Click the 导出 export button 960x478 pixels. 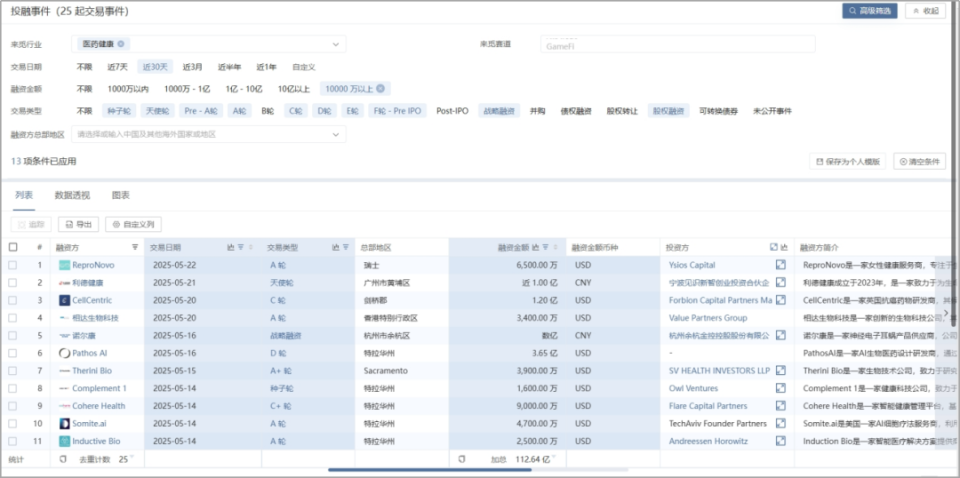coord(78,225)
